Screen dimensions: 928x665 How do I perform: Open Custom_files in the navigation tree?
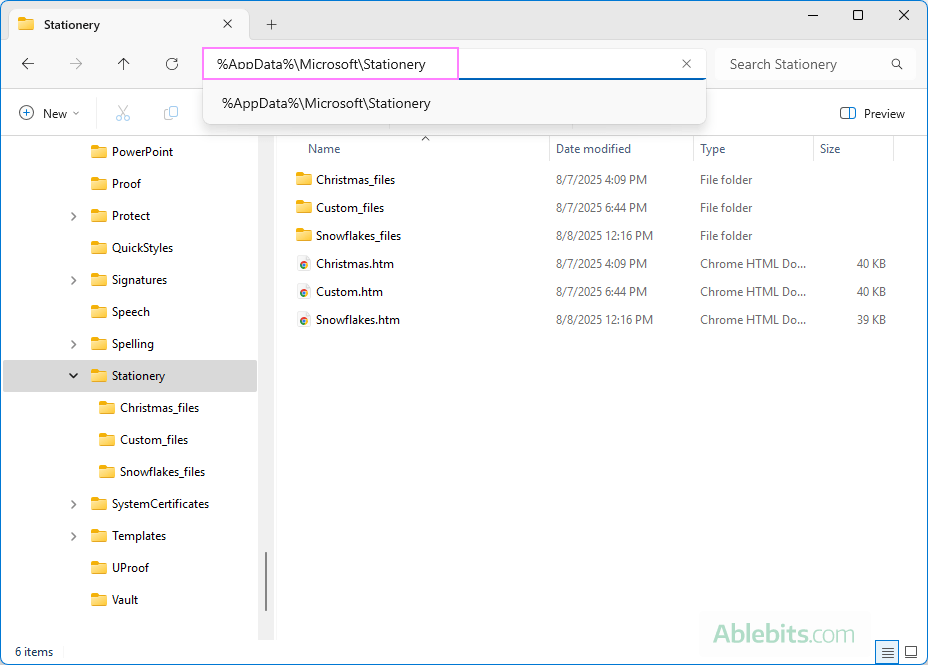click(x=154, y=440)
